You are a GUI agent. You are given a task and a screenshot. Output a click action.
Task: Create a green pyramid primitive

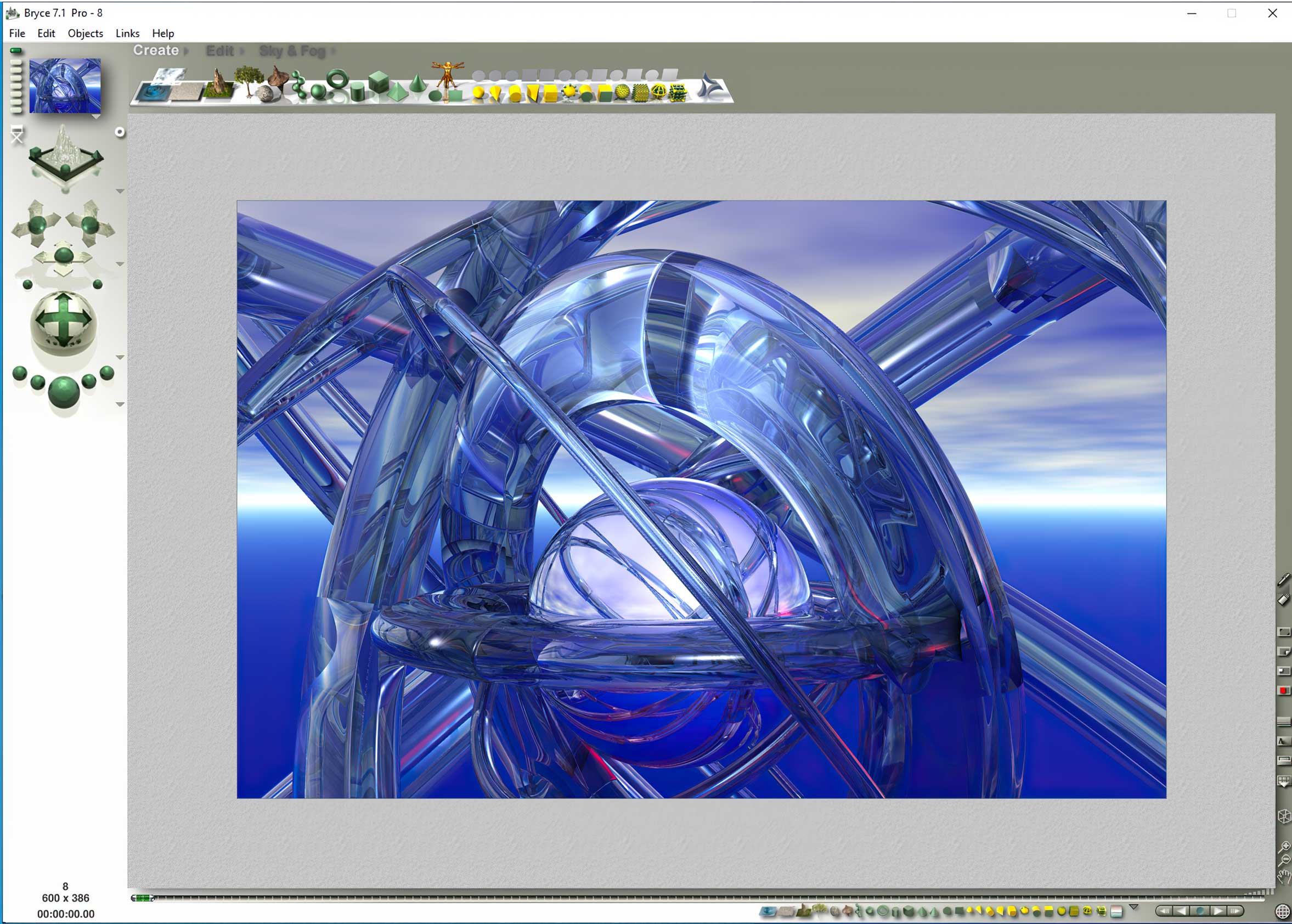pos(398,91)
